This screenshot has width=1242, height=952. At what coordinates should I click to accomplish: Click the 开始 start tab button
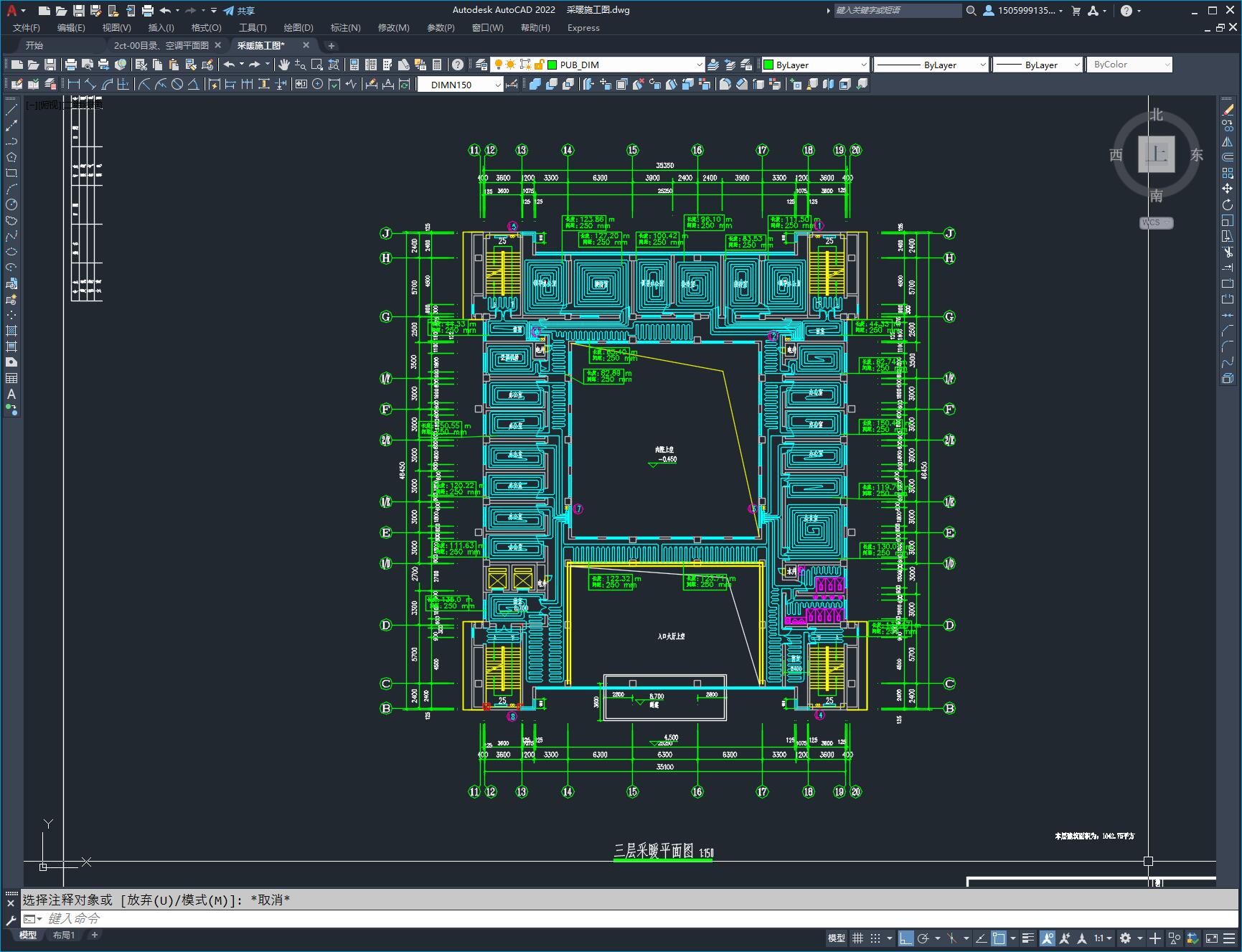pyautogui.click(x=34, y=45)
